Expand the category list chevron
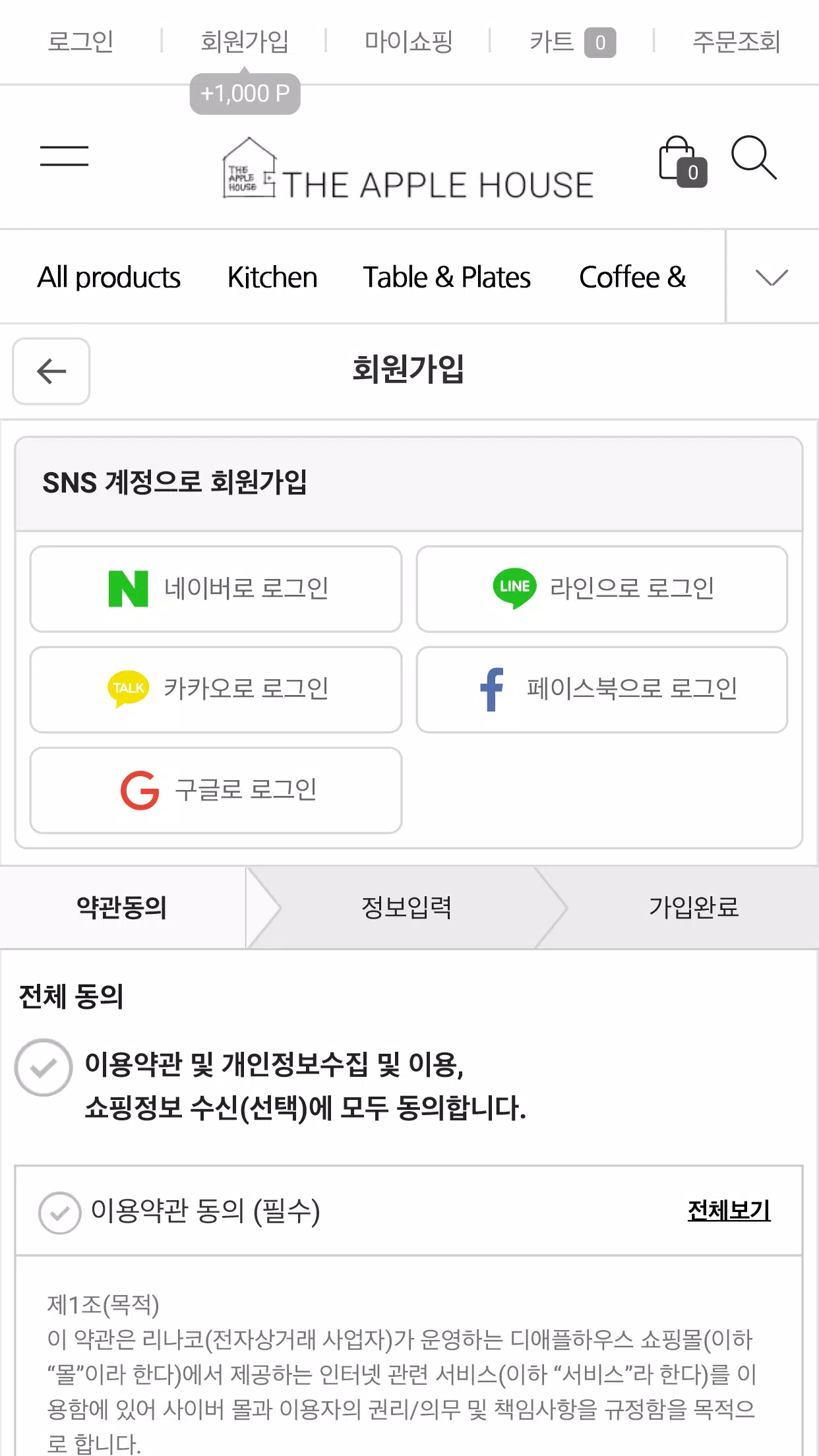Image resolution: width=819 pixels, height=1456 pixels. tap(772, 278)
